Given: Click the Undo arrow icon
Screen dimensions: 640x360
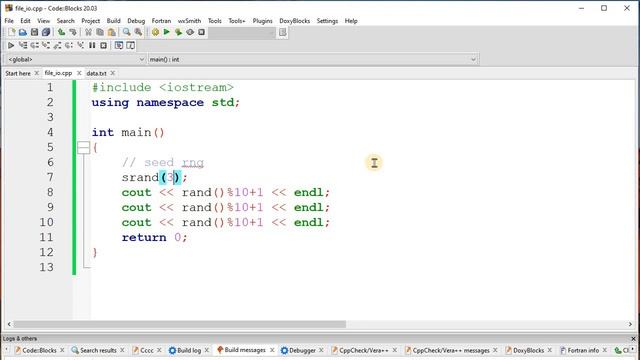Looking at the screenshot, I should tap(61, 32).
